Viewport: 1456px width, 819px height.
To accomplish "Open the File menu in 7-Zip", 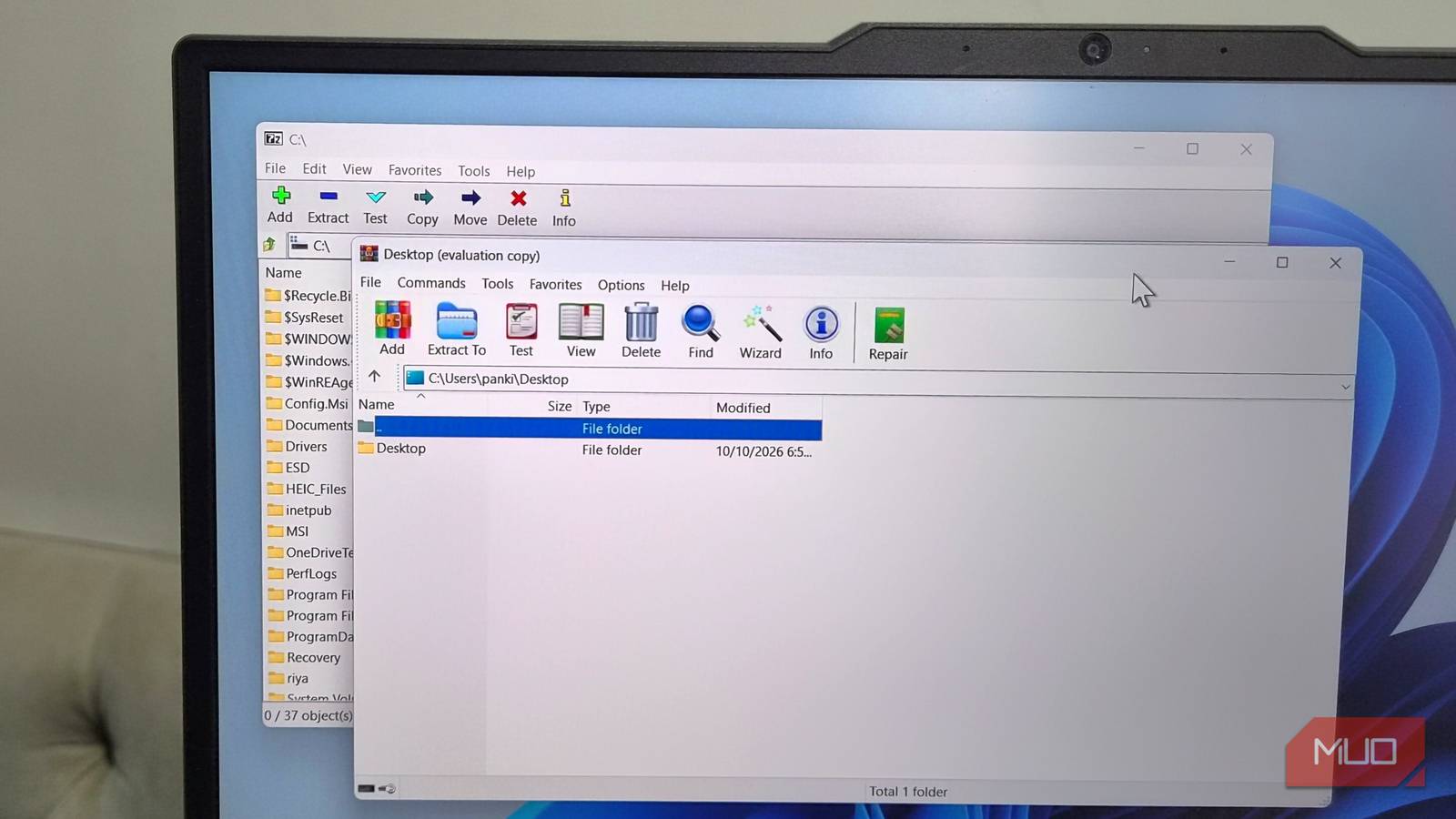I will click(275, 168).
